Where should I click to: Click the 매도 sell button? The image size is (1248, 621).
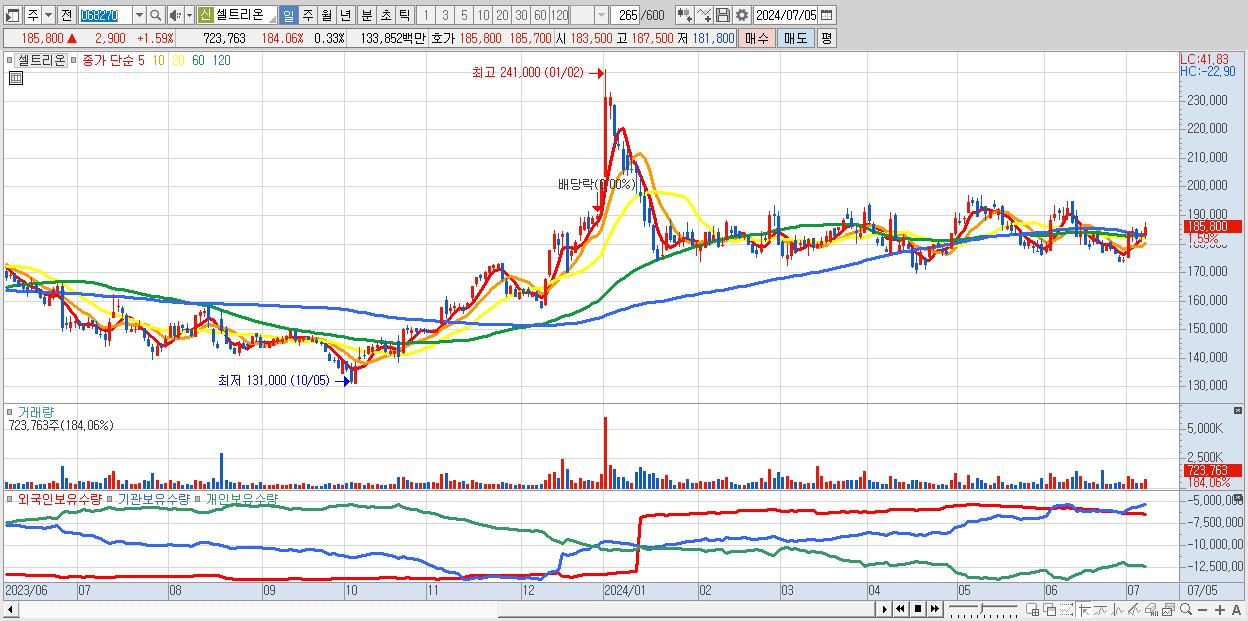[x=796, y=38]
